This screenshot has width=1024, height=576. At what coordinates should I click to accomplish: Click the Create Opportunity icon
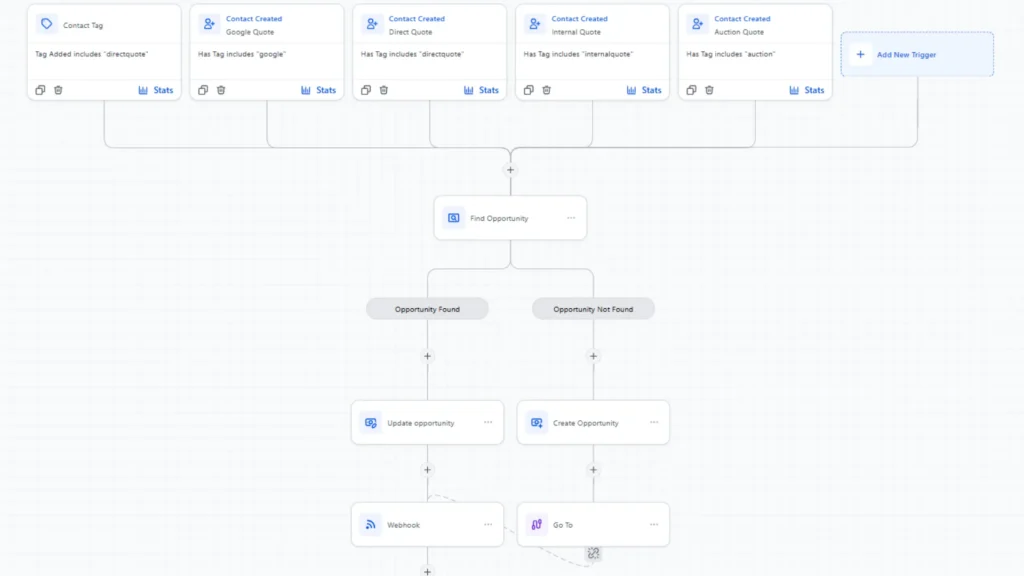point(536,423)
